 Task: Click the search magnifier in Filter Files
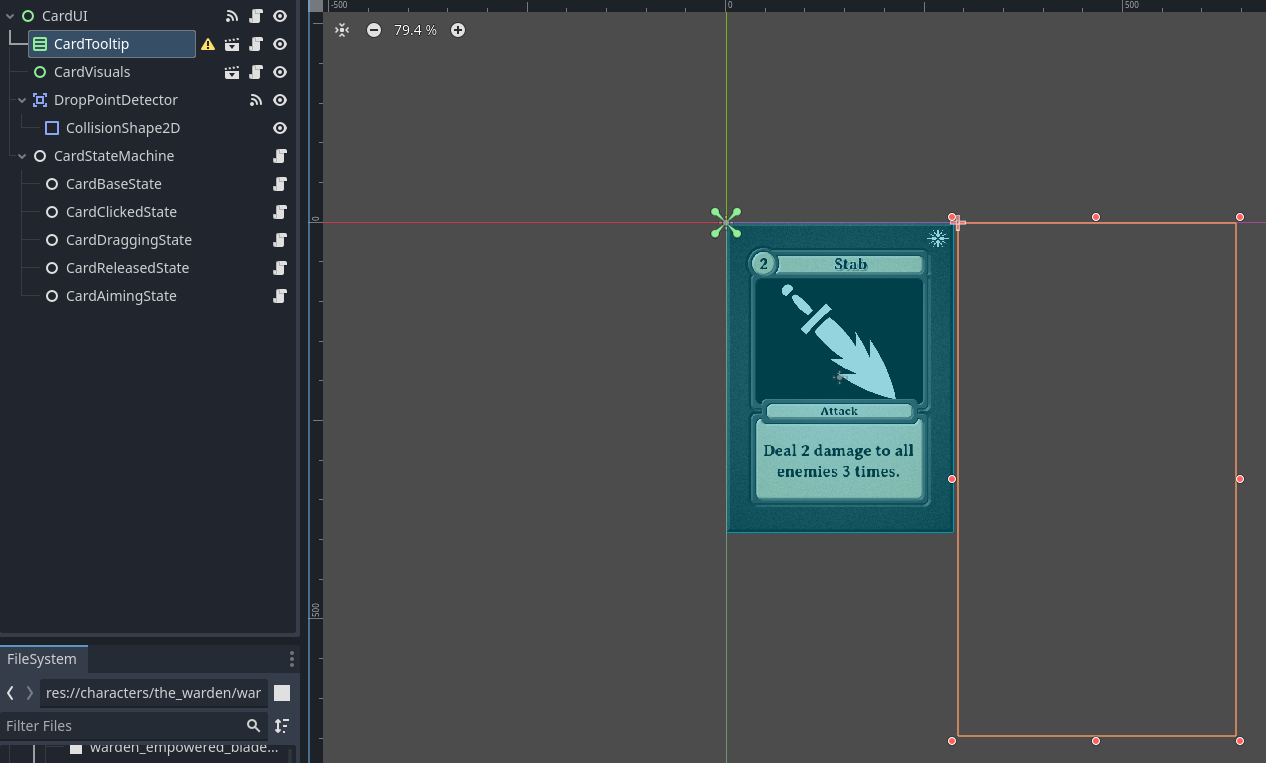coord(253,726)
